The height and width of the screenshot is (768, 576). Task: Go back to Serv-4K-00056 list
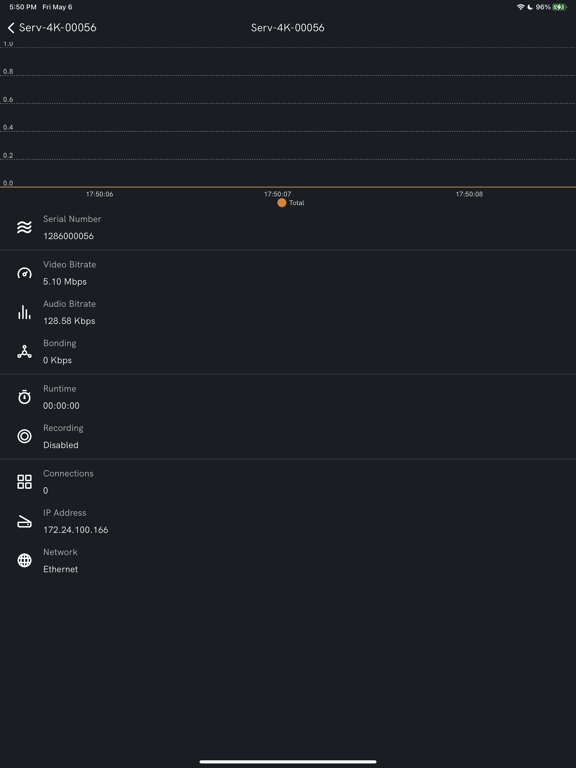point(52,27)
